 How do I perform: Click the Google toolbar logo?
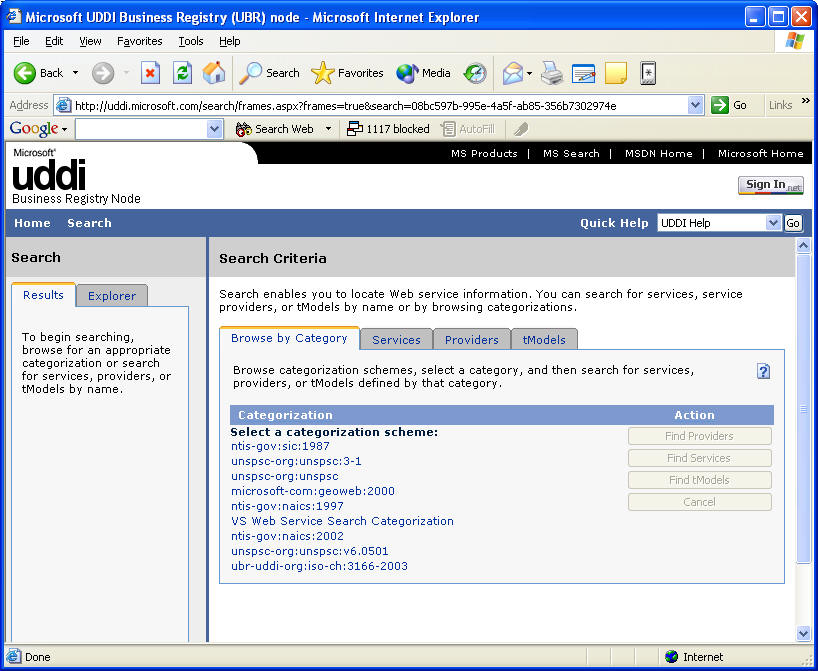pyautogui.click(x=34, y=128)
